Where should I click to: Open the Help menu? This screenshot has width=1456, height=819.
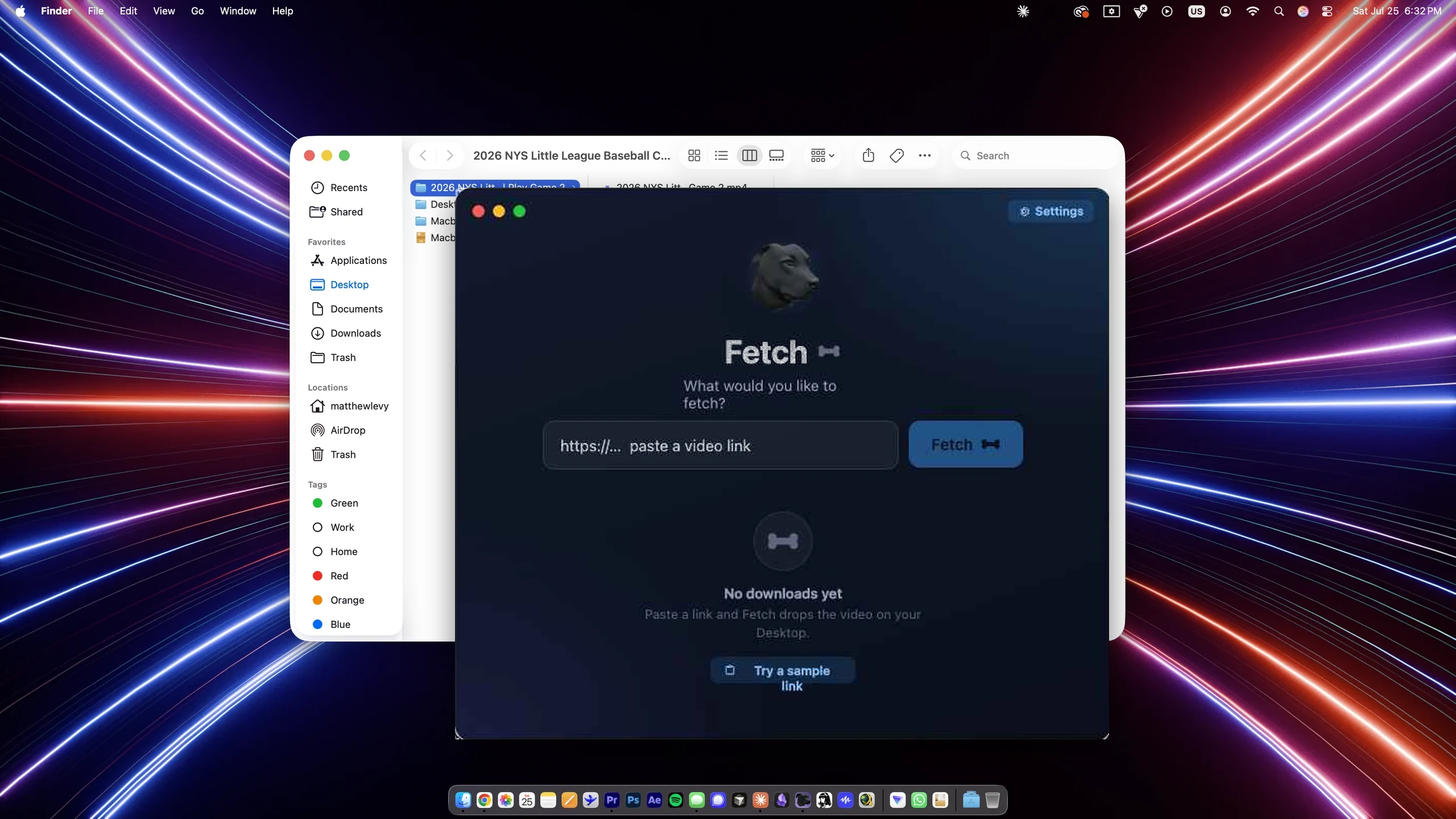point(282,11)
